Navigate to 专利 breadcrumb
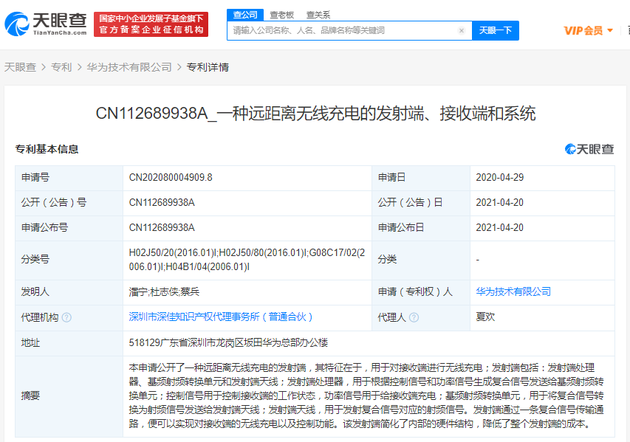630x442 pixels. coord(61,67)
